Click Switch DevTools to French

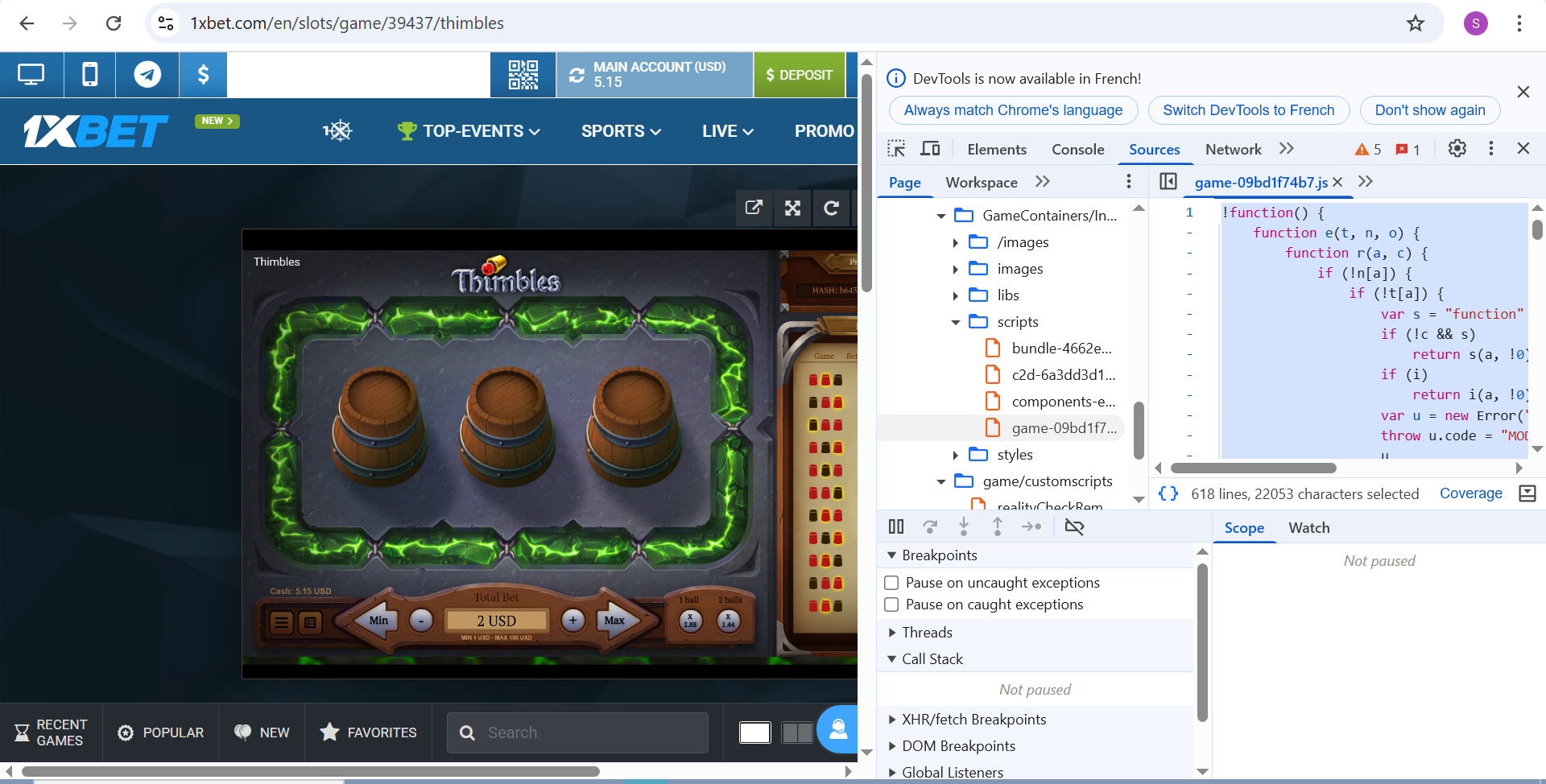(x=1249, y=110)
